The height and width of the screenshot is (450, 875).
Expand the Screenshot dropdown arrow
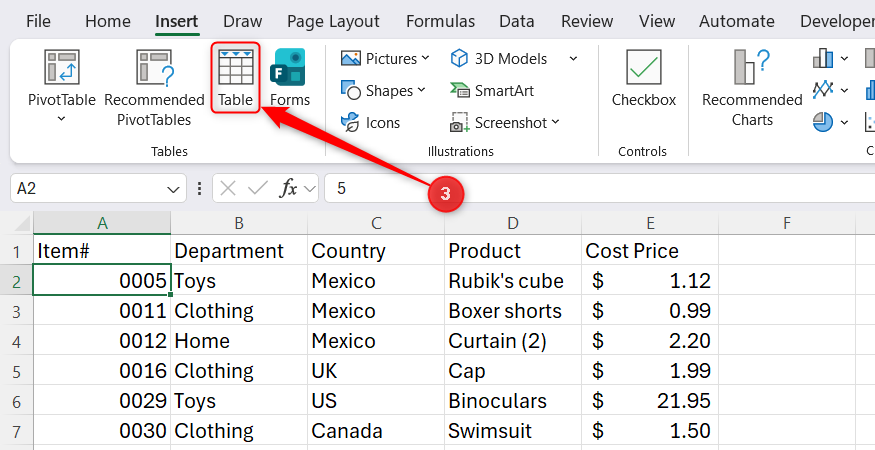pos(555,122)
